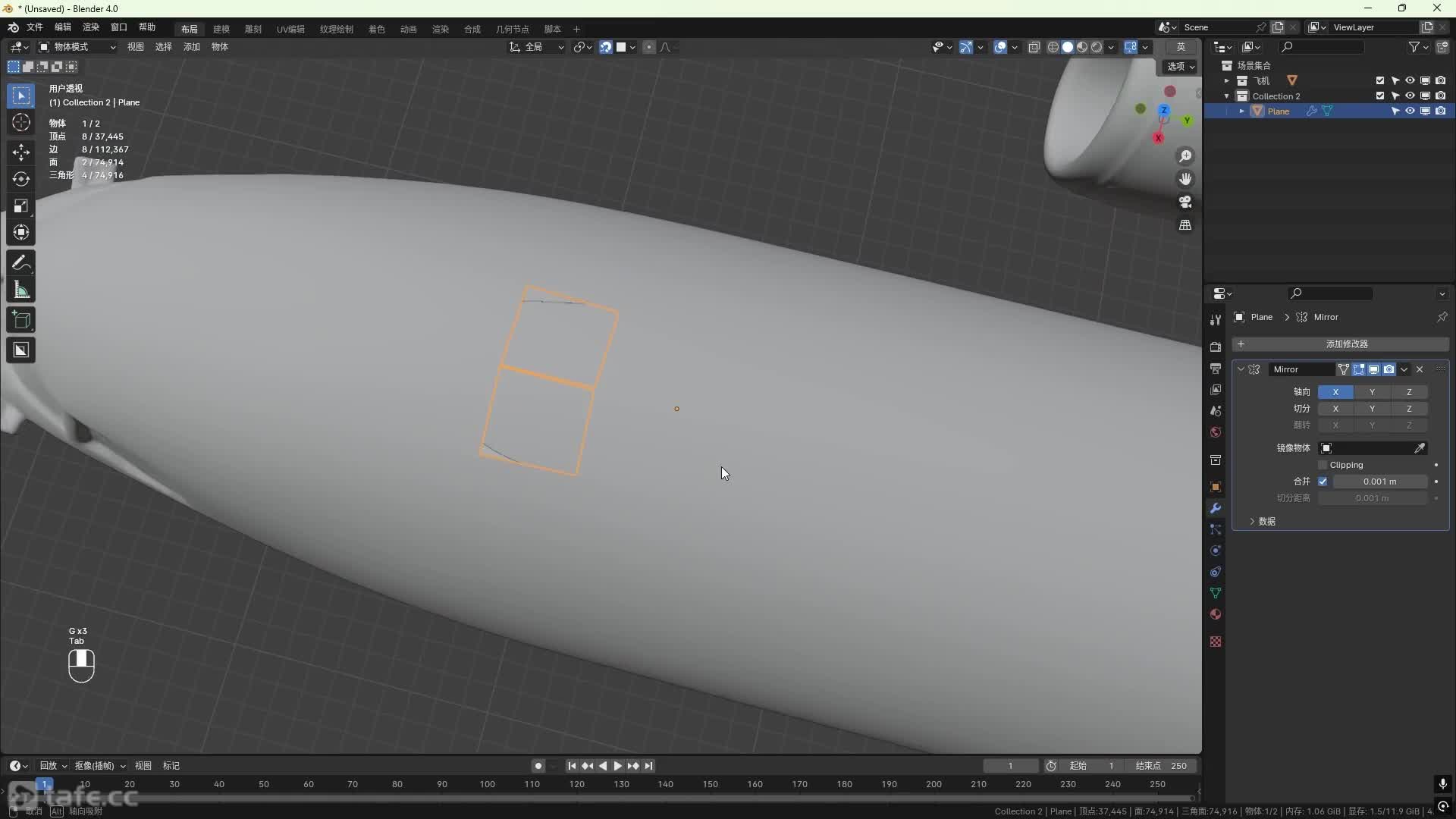Open the 编辑 (Edit) menu
This screenshot has width=1456, height=819.
(x=62, y=27)
